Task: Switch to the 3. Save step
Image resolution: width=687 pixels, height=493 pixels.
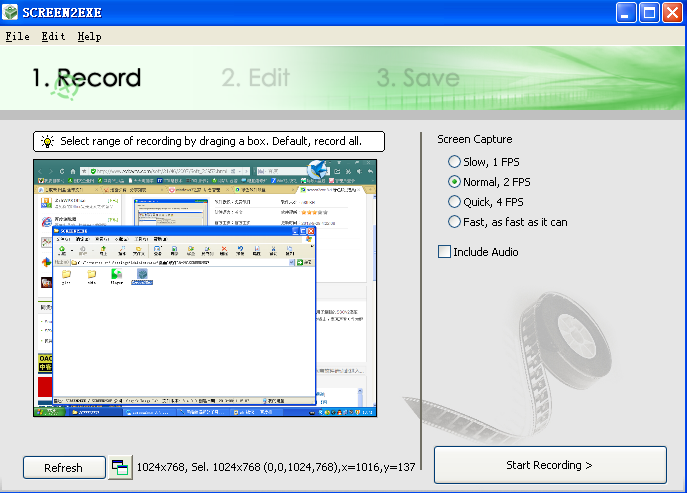Action: click(418, 78)
